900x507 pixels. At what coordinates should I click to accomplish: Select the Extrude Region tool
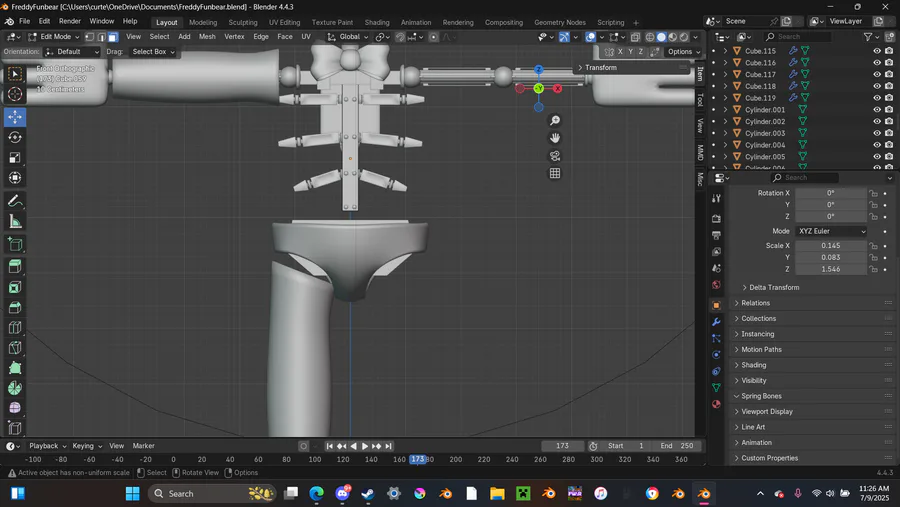pos(15,266)
